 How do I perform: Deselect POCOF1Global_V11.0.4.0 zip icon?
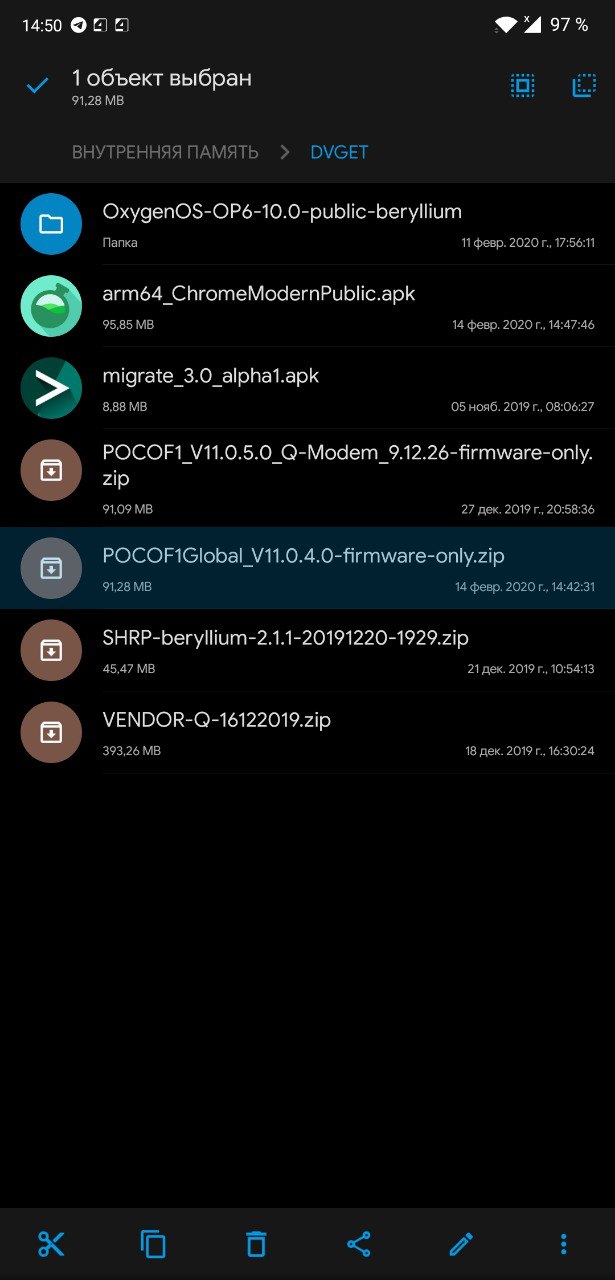tap(51, 568)
